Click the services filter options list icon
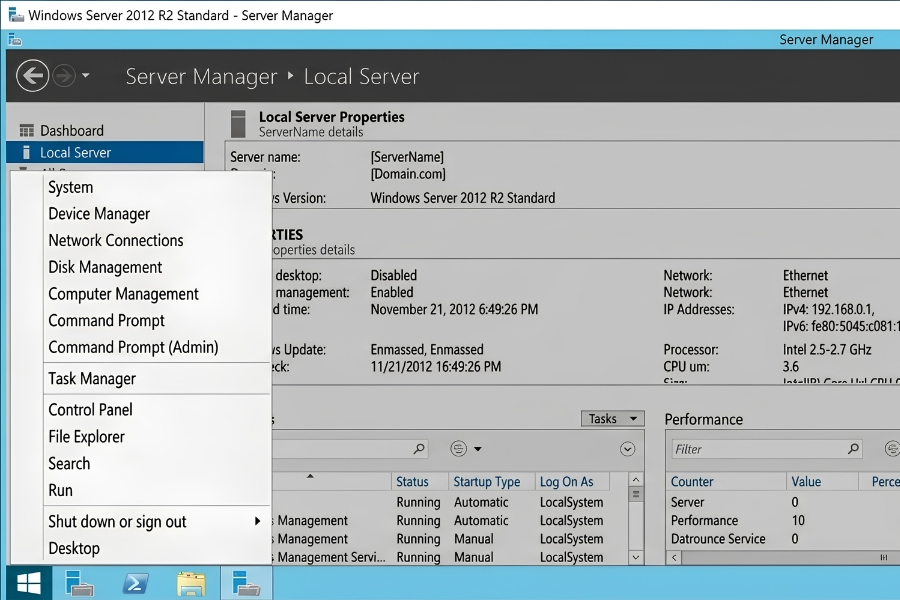Image resolution: width=900 pixels, height=600 pixels. (x=458, y=448)
